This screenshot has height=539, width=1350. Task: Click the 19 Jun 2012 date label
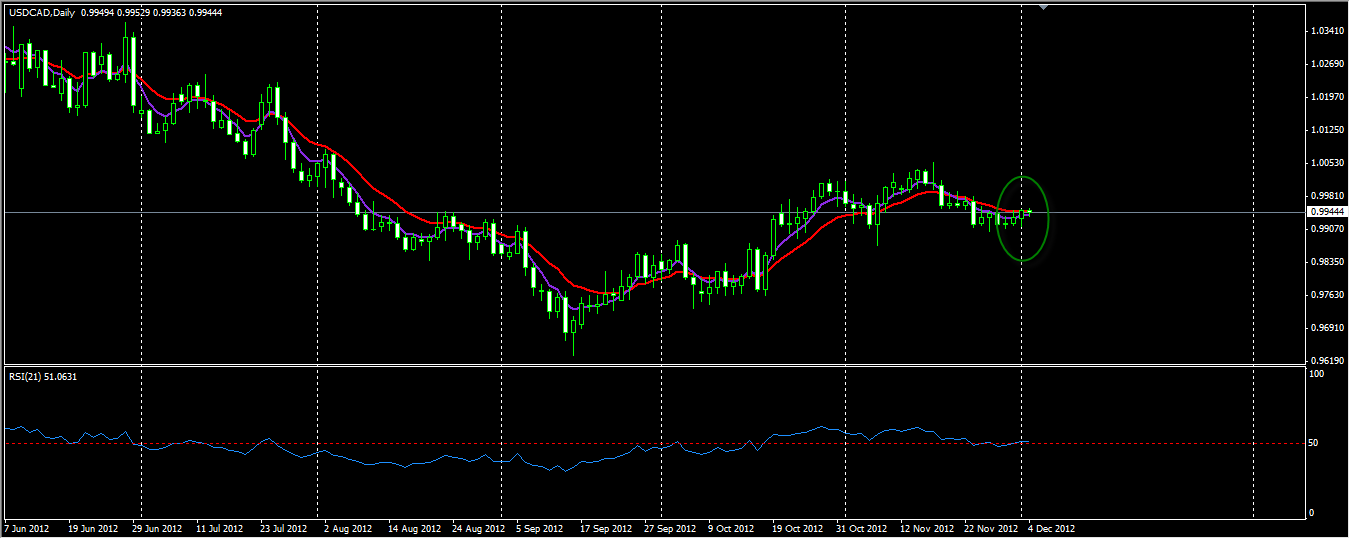(94, 528)
